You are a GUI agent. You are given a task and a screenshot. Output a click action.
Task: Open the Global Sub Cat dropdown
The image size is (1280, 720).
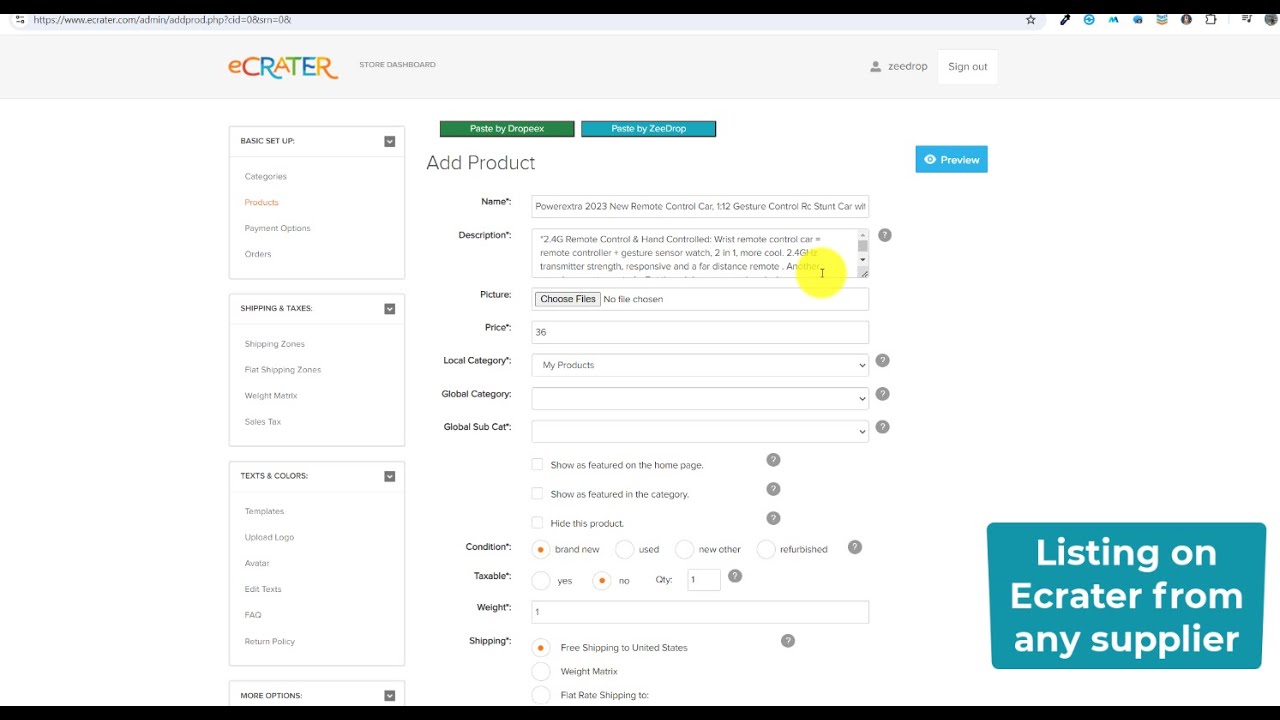tap(700, 431)
